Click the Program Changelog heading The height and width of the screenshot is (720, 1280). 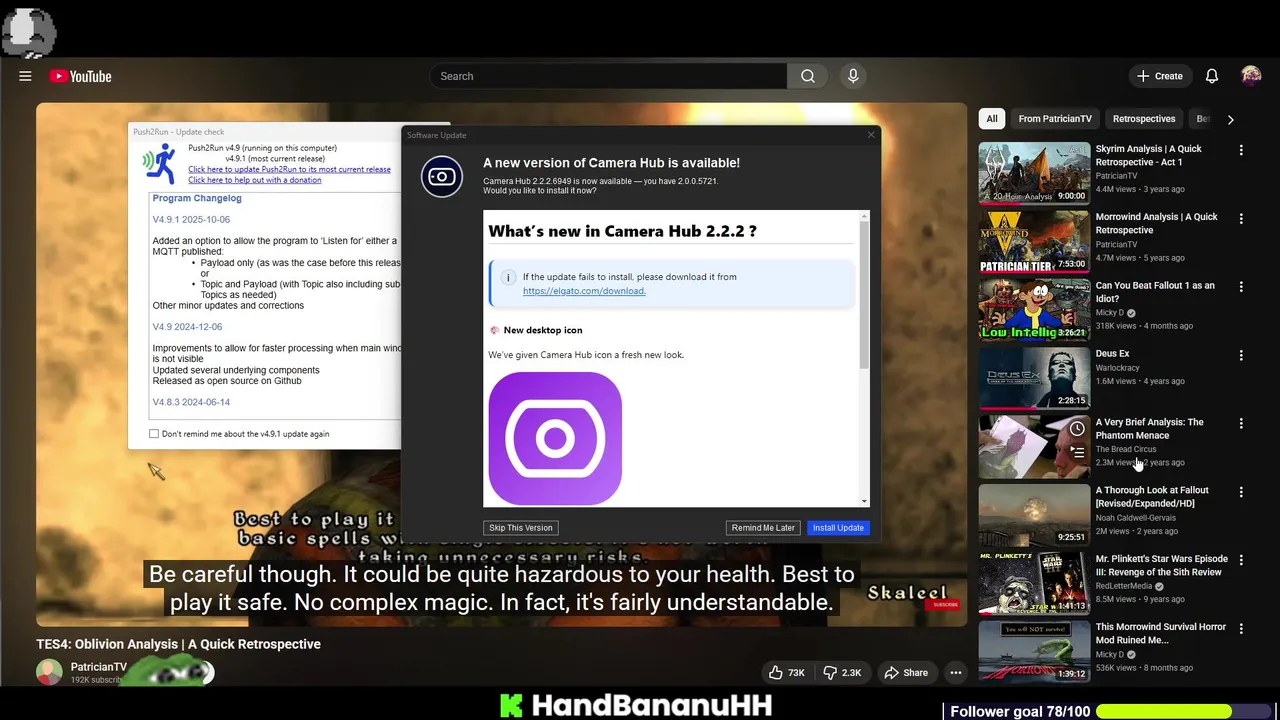tap(197, 198)
